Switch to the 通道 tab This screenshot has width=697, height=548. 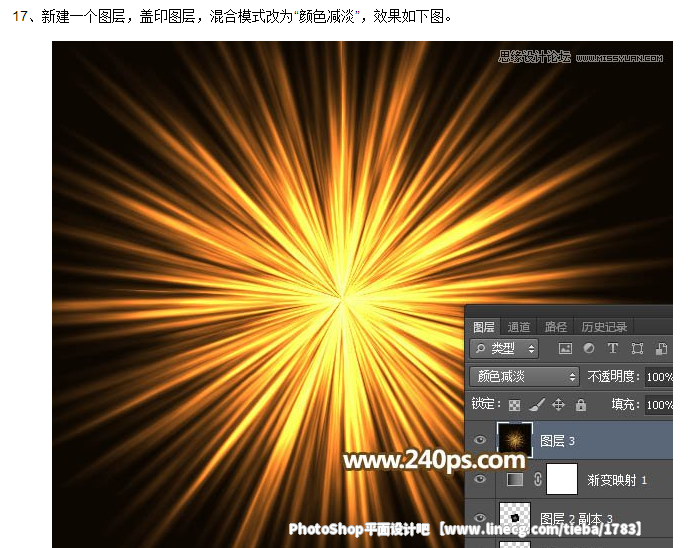(x=519, y=327)
